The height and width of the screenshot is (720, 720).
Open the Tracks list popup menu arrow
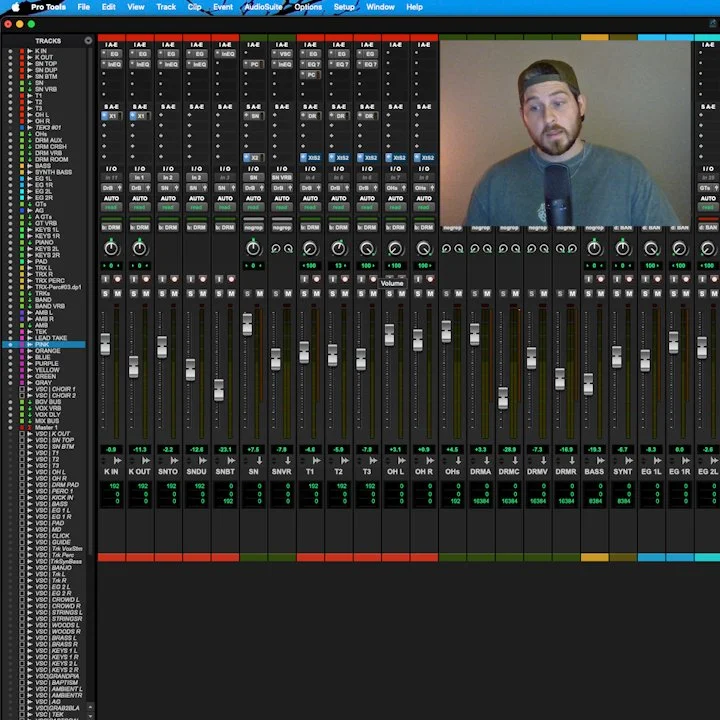click(88, 41)
